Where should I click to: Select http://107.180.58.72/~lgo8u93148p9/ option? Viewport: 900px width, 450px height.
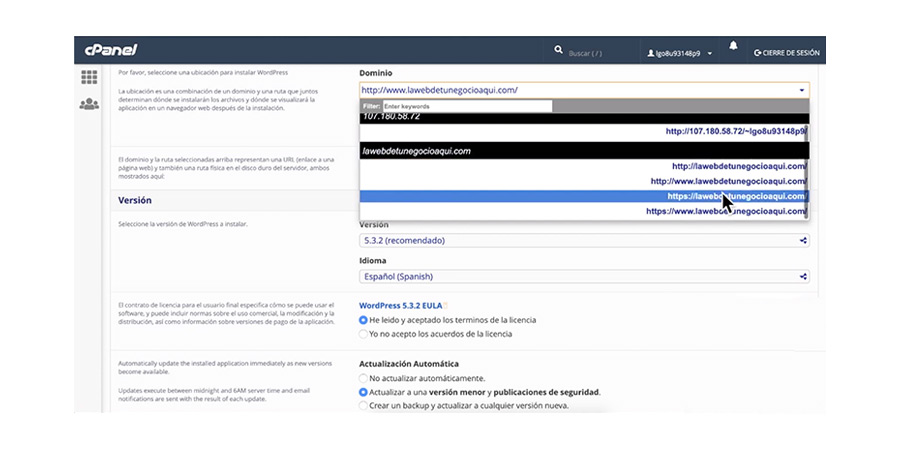click(583, 131)
